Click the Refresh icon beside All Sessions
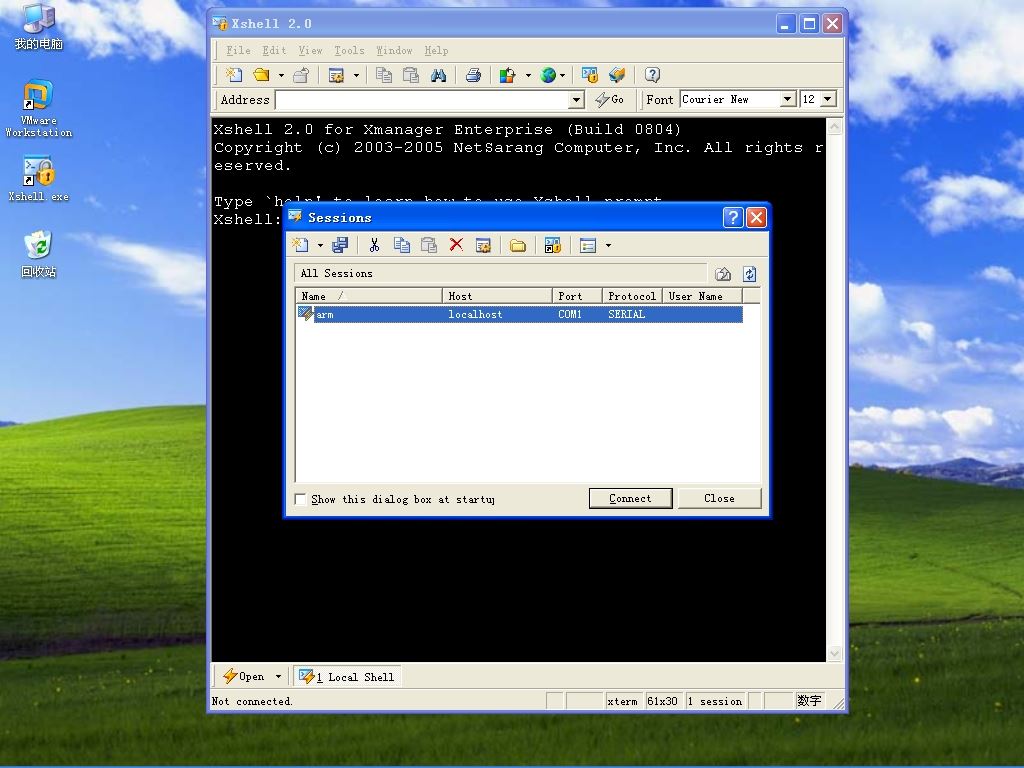 click(750, 274)
